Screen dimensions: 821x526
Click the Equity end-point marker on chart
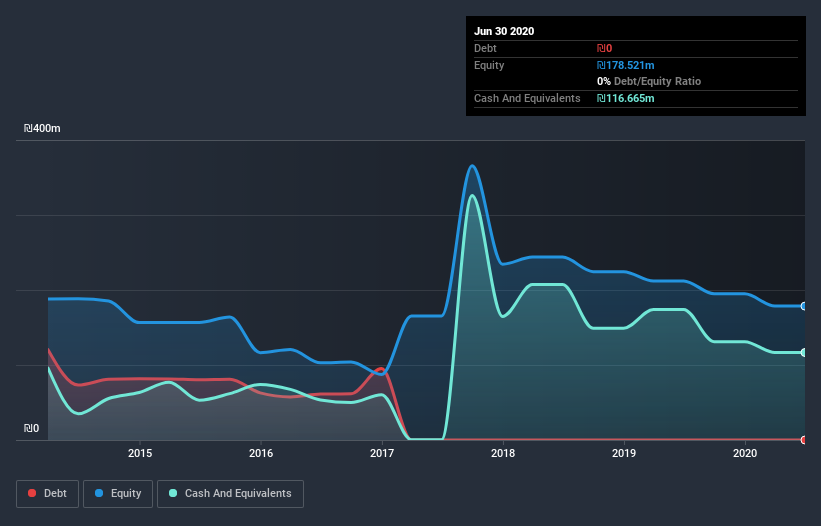click(804, 306)
